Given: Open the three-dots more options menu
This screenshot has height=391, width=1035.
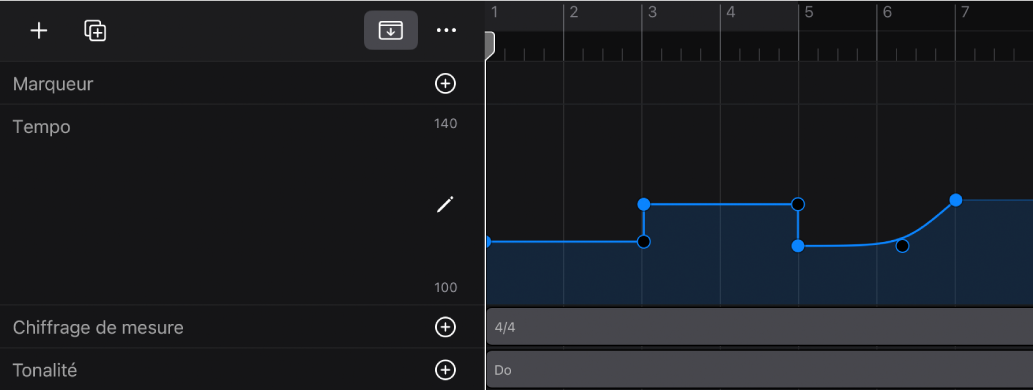Looking at the screenshot, I should coord(446,30).
